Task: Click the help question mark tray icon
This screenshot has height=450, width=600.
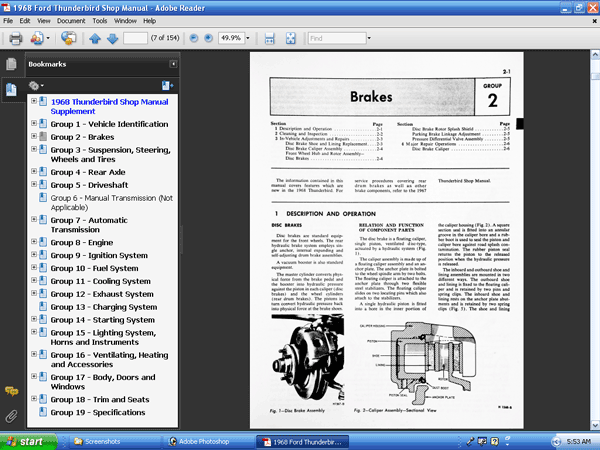Action: (494, 441)
